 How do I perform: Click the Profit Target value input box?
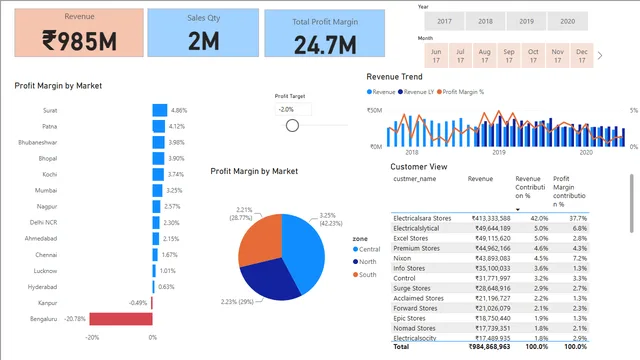click(293, 109)
